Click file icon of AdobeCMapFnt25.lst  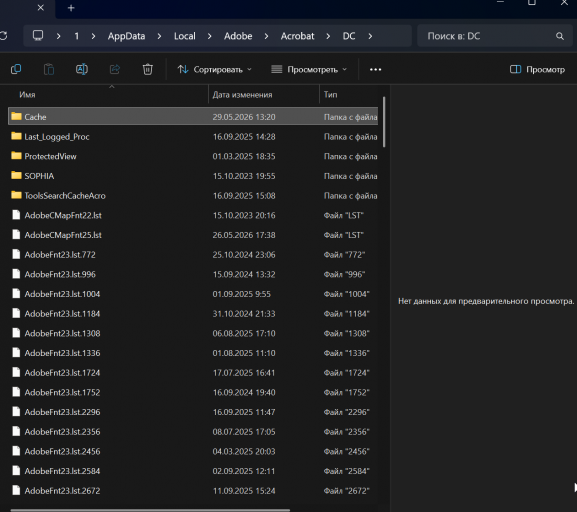pyautogui.click(x=16, y=234)
